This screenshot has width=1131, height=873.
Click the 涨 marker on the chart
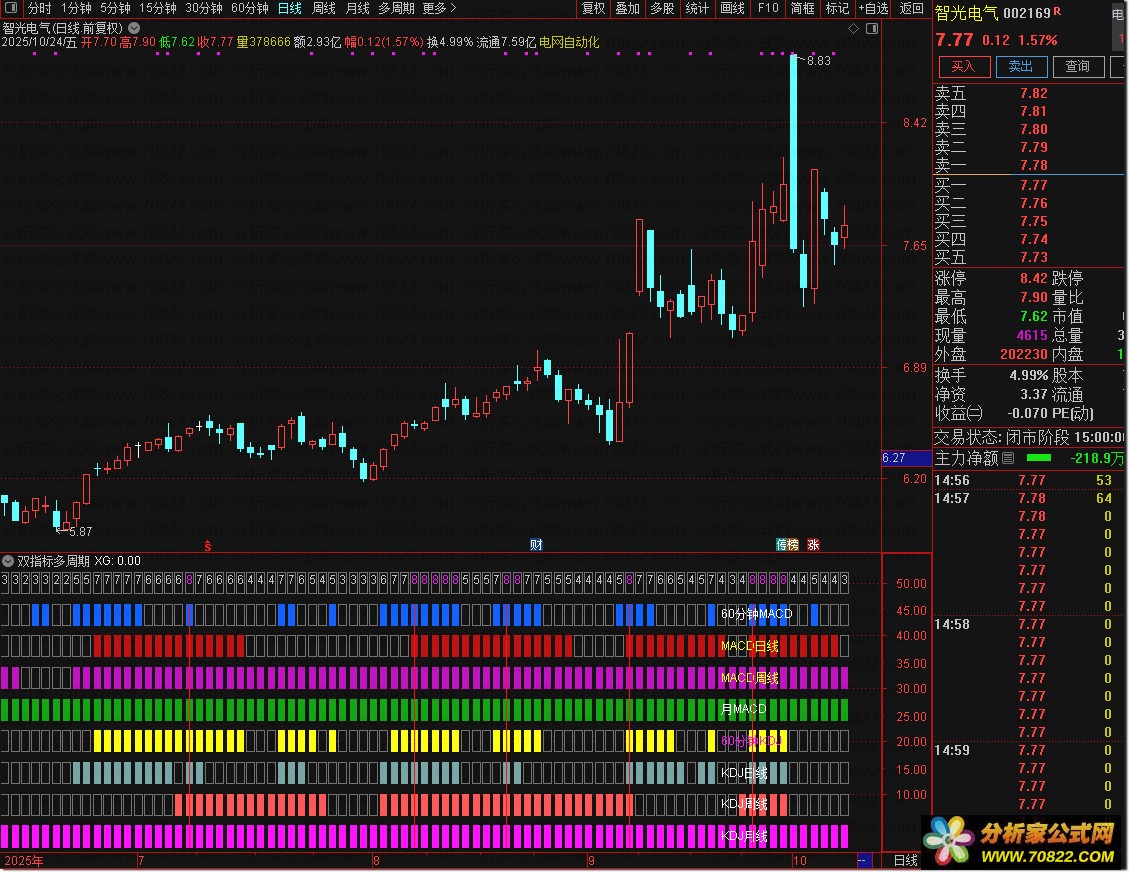coord(813,545)
